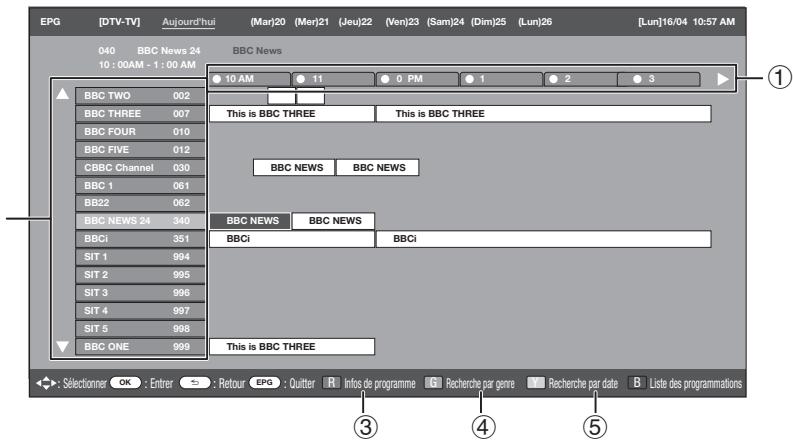This screenshot has height=440, width=793.
Task: Select the 0 PM time slot
Action: click(x=418, y=79)
